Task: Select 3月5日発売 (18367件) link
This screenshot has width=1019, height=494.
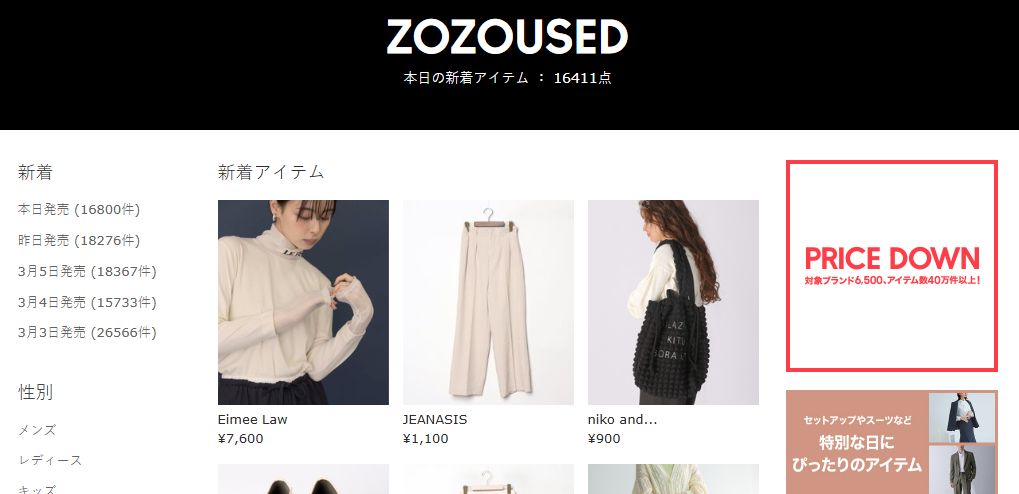Action: click(x=87, y=271)
